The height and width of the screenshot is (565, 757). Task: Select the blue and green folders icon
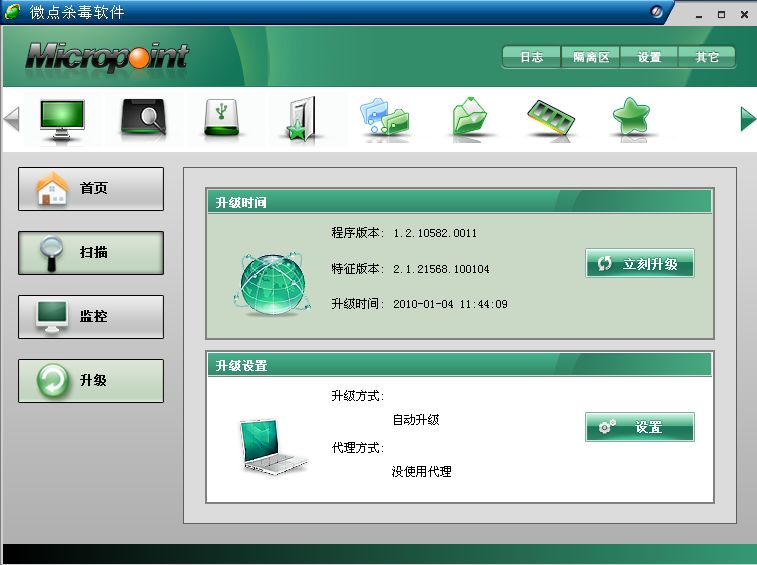[384, 116]
